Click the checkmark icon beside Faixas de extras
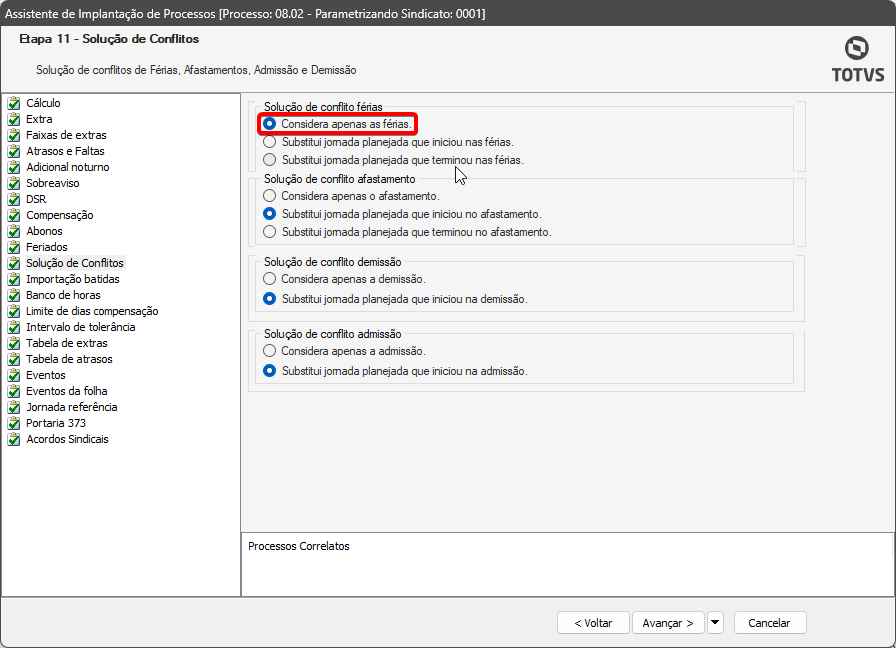This screenshot has height=648, width=896. (14, 135)
